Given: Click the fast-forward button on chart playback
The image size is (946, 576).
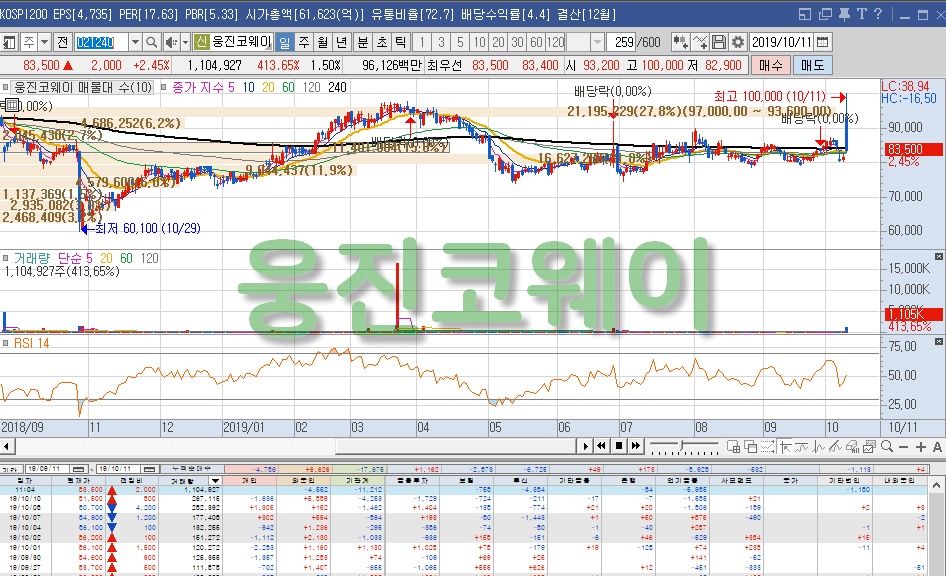Looking at the screenshot, I should tap(636, 446).
